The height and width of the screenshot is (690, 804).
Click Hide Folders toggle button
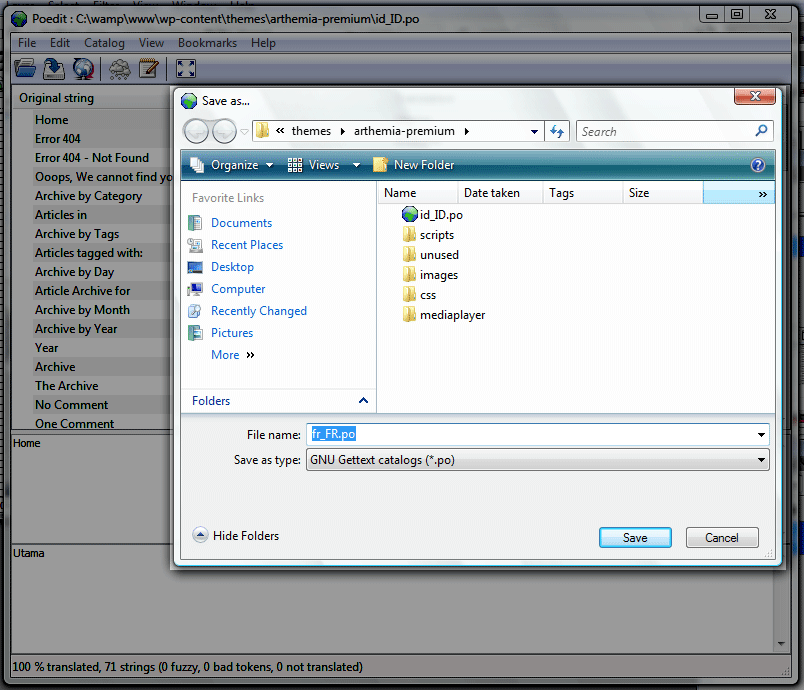coord(235,536)
